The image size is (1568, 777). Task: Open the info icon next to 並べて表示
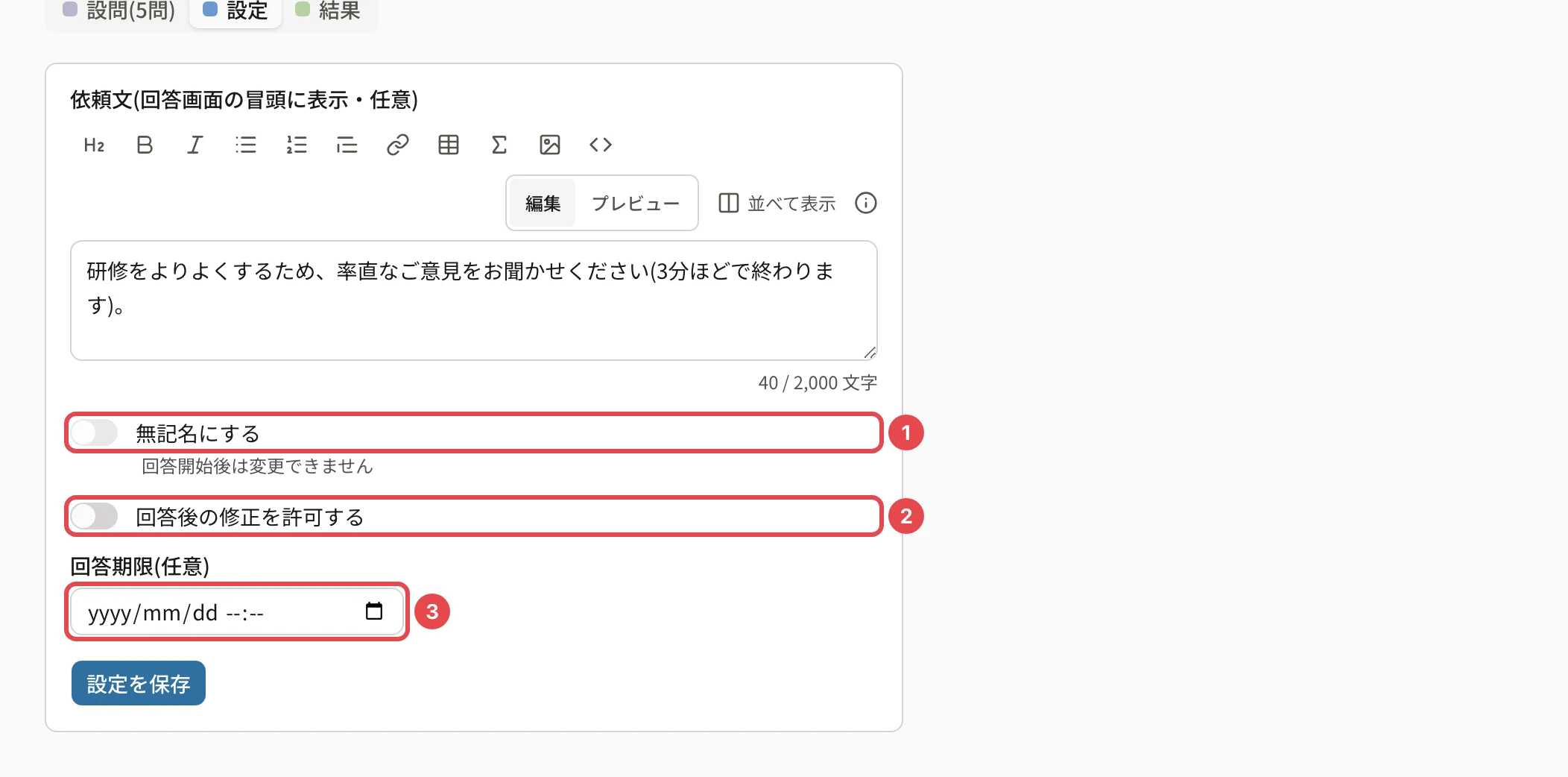(866, 203)
